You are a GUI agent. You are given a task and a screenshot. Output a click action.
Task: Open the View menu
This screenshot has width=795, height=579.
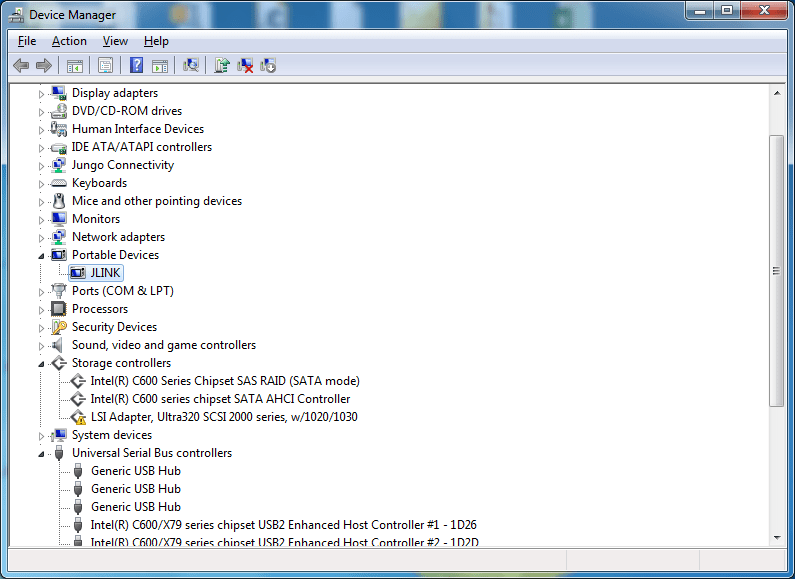pyautogui.click(x=115, y=41)
